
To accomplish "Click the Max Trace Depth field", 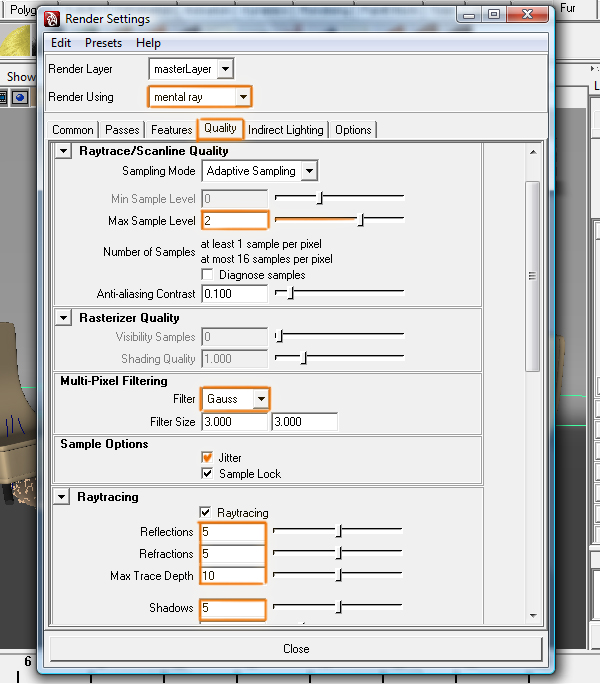I will [x=233, y=575].
